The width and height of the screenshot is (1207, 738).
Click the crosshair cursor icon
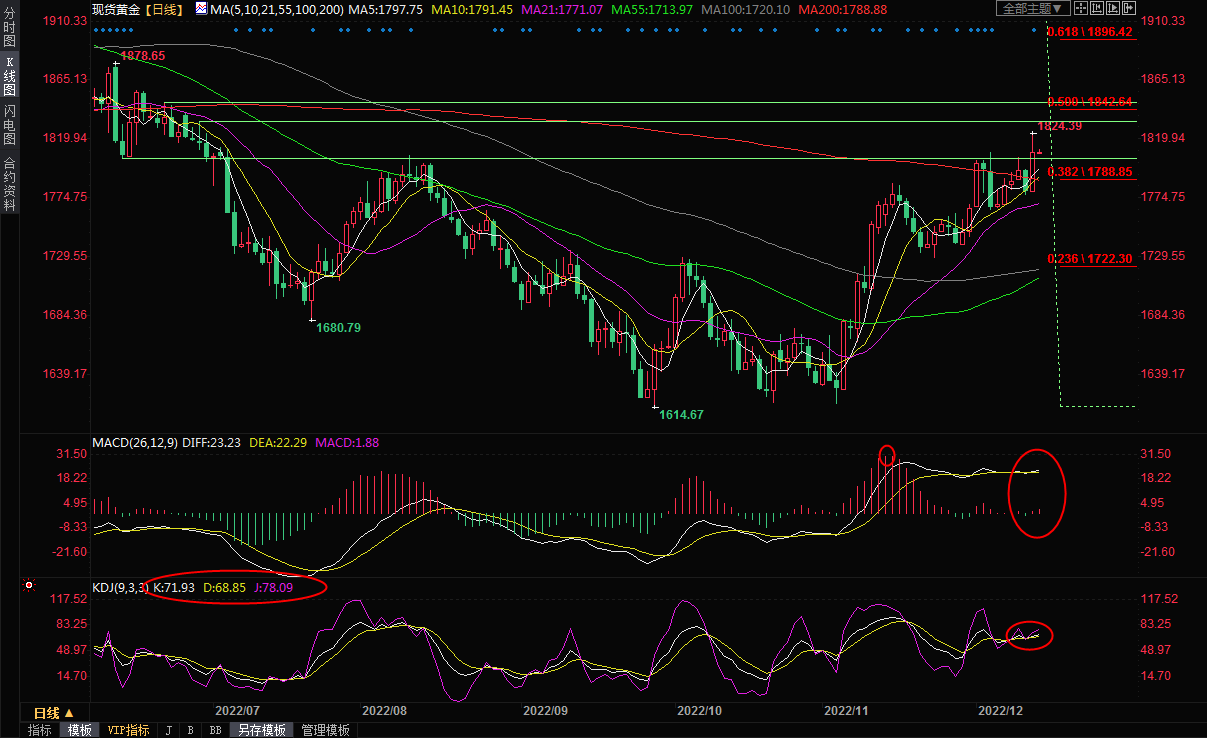pyautogui.click(x=1081, y=9)
